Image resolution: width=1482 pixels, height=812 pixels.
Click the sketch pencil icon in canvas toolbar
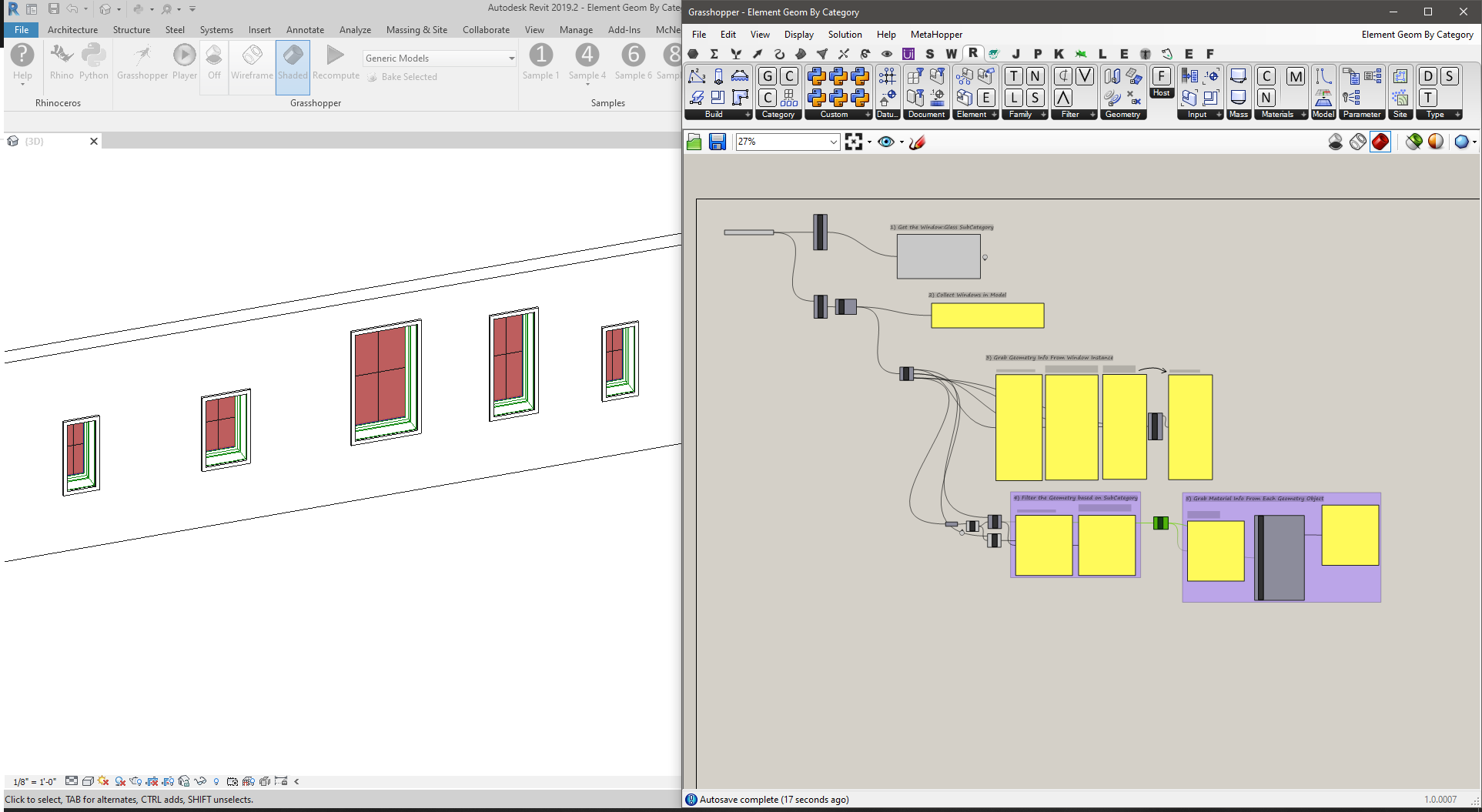tap(917, 142)
